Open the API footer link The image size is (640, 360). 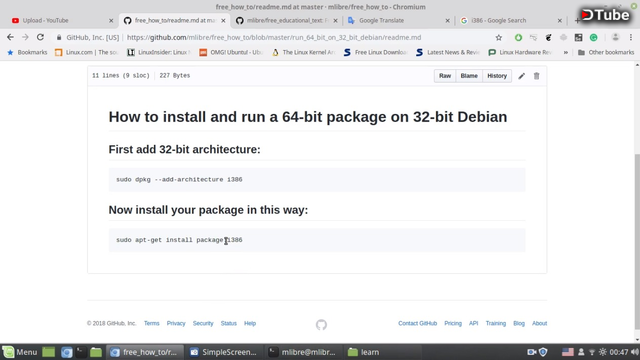coord(473,323)
